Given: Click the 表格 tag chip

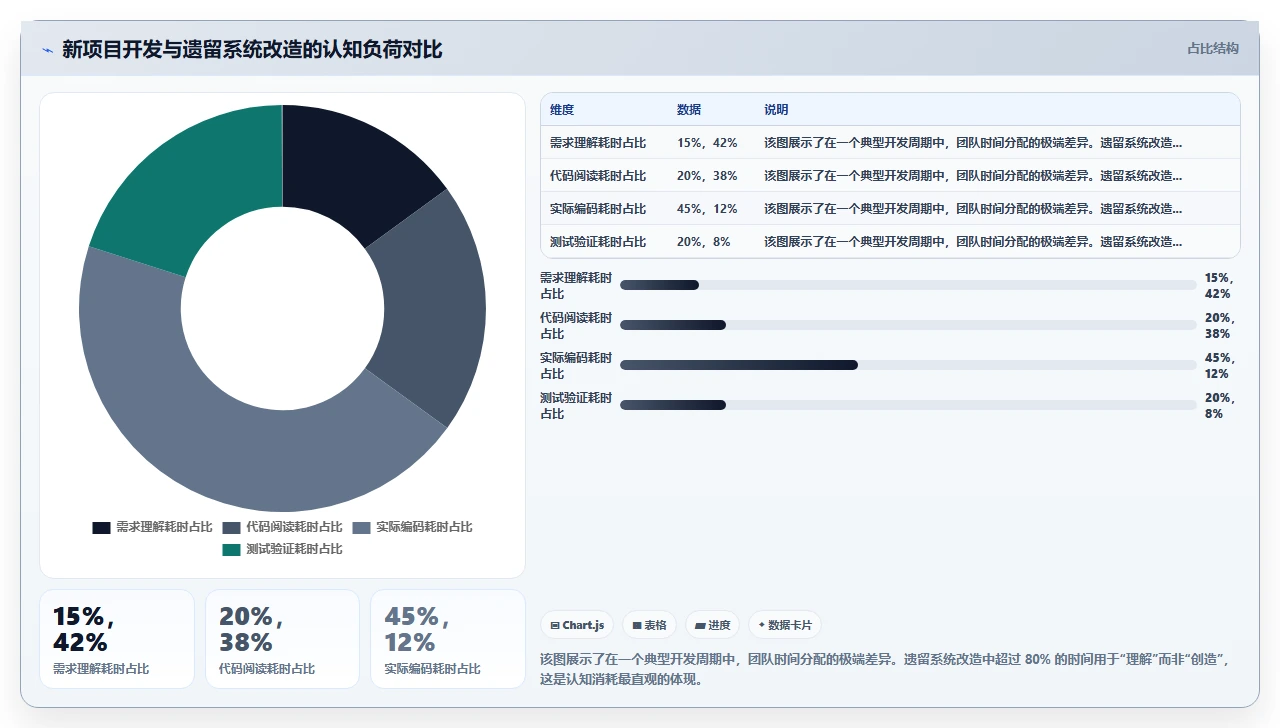Looking at the screenshot, I should pyautogui.click(x=650, y=625).
